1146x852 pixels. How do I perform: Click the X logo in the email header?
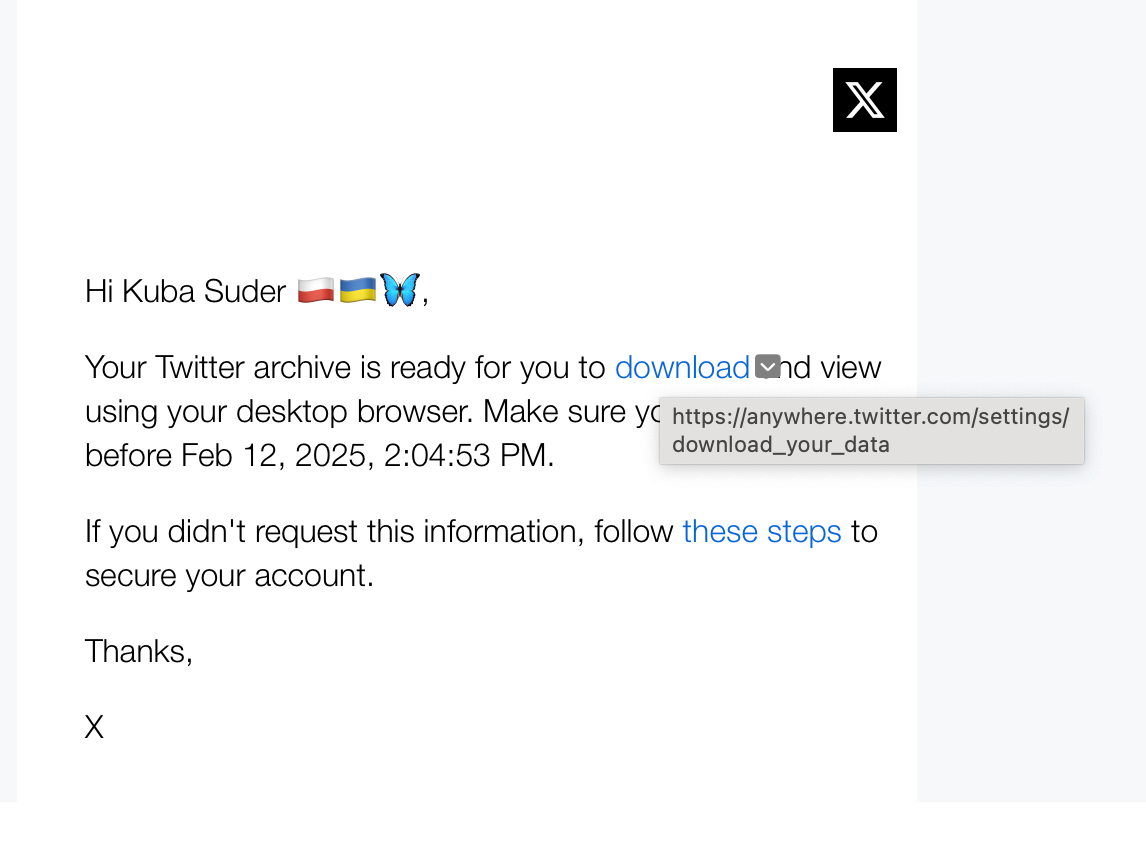click(864, 100)
